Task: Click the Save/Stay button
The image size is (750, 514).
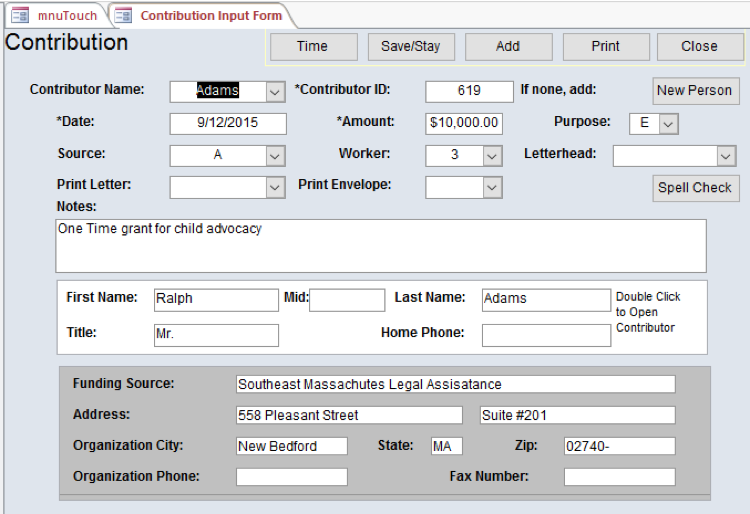Action: tap(411, 46)
